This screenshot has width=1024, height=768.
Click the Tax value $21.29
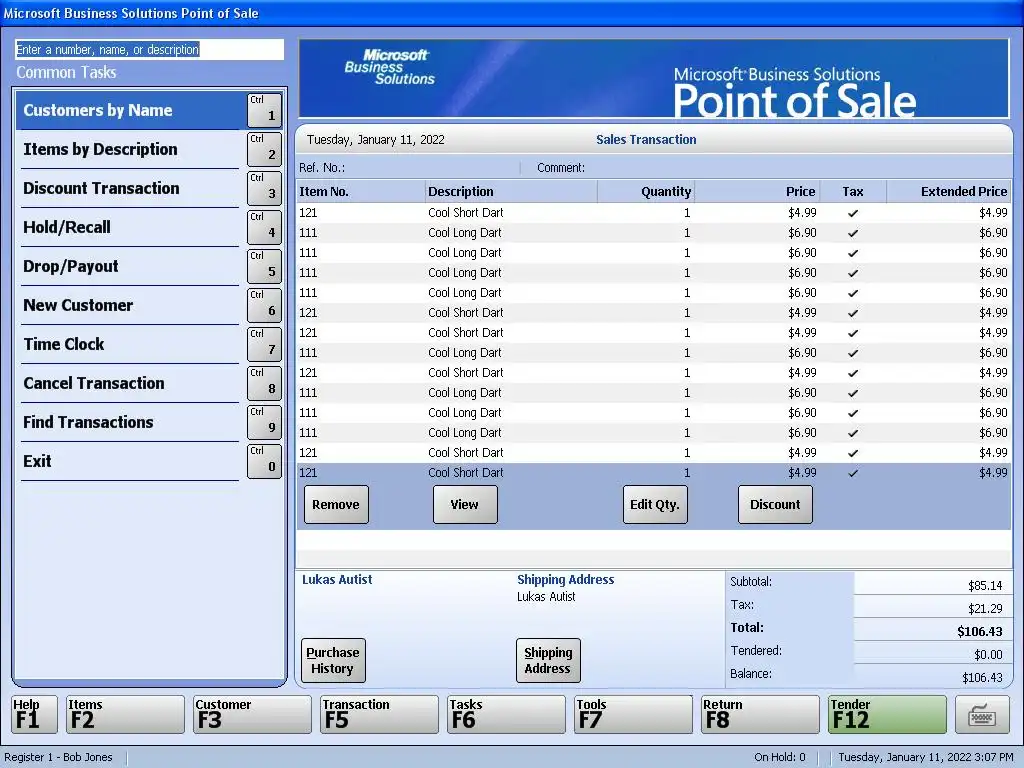click(x=985, y=609)
